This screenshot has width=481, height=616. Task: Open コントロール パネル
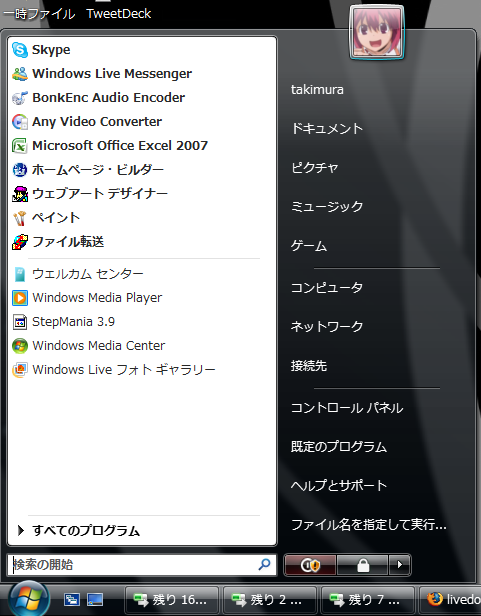coord(347,408)
